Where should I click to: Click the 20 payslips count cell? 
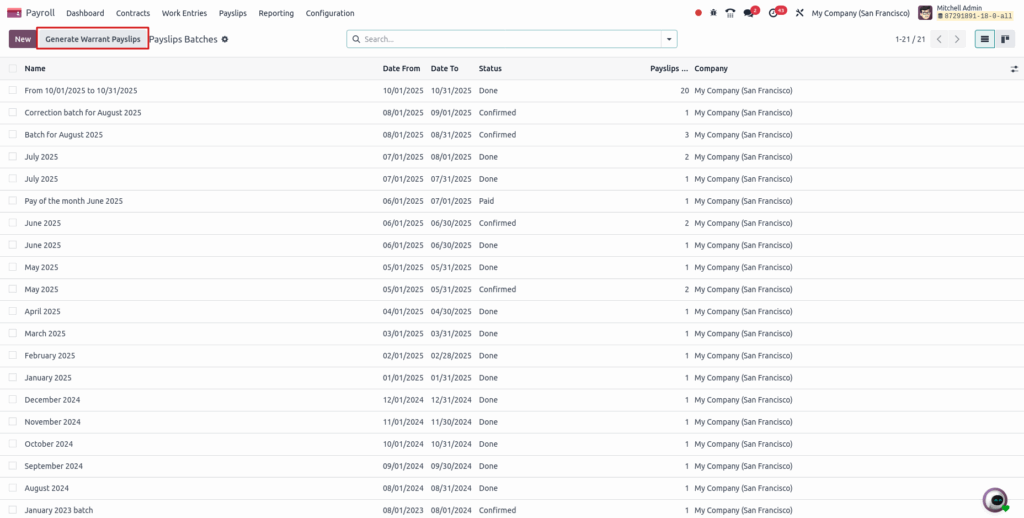[x=684, y=91]
